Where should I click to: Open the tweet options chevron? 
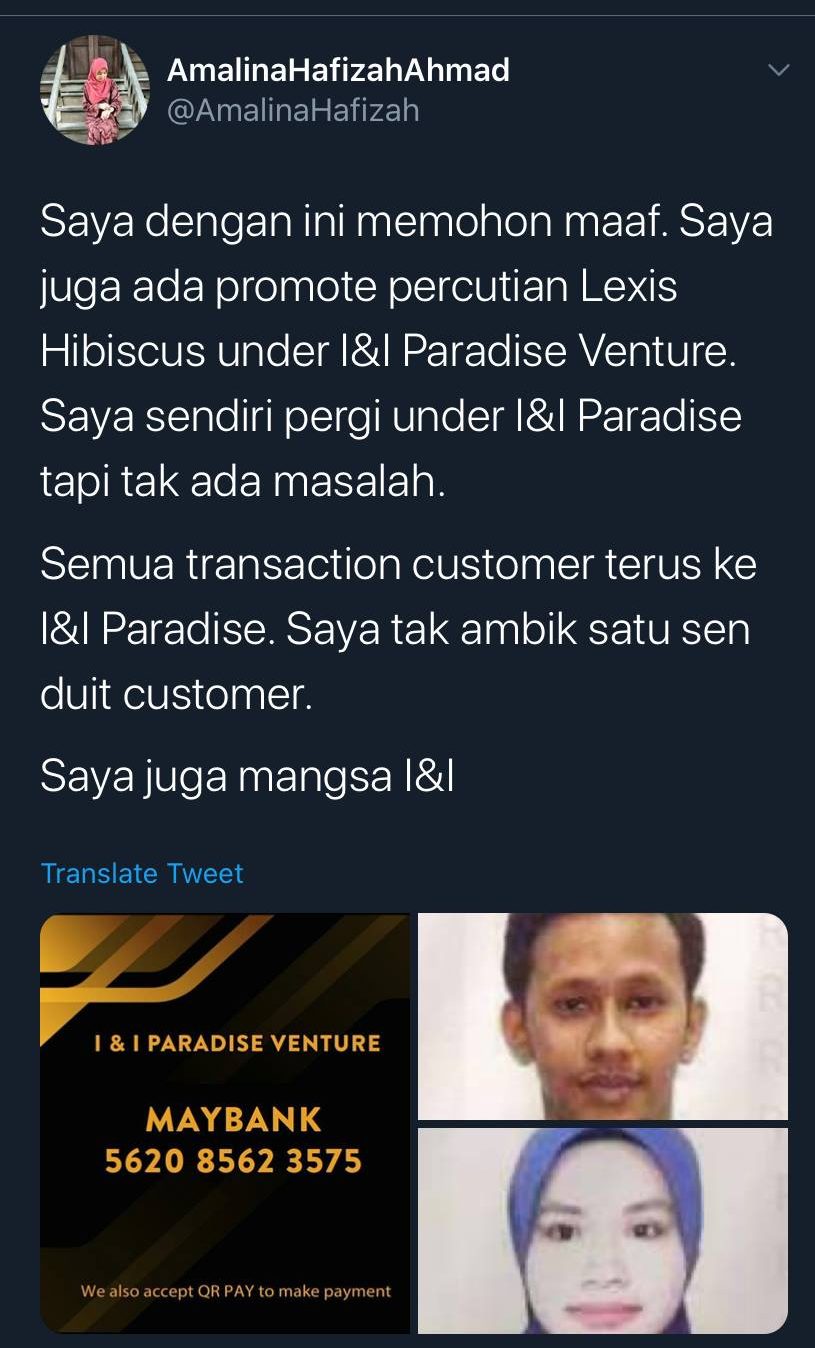click(778, 70)
